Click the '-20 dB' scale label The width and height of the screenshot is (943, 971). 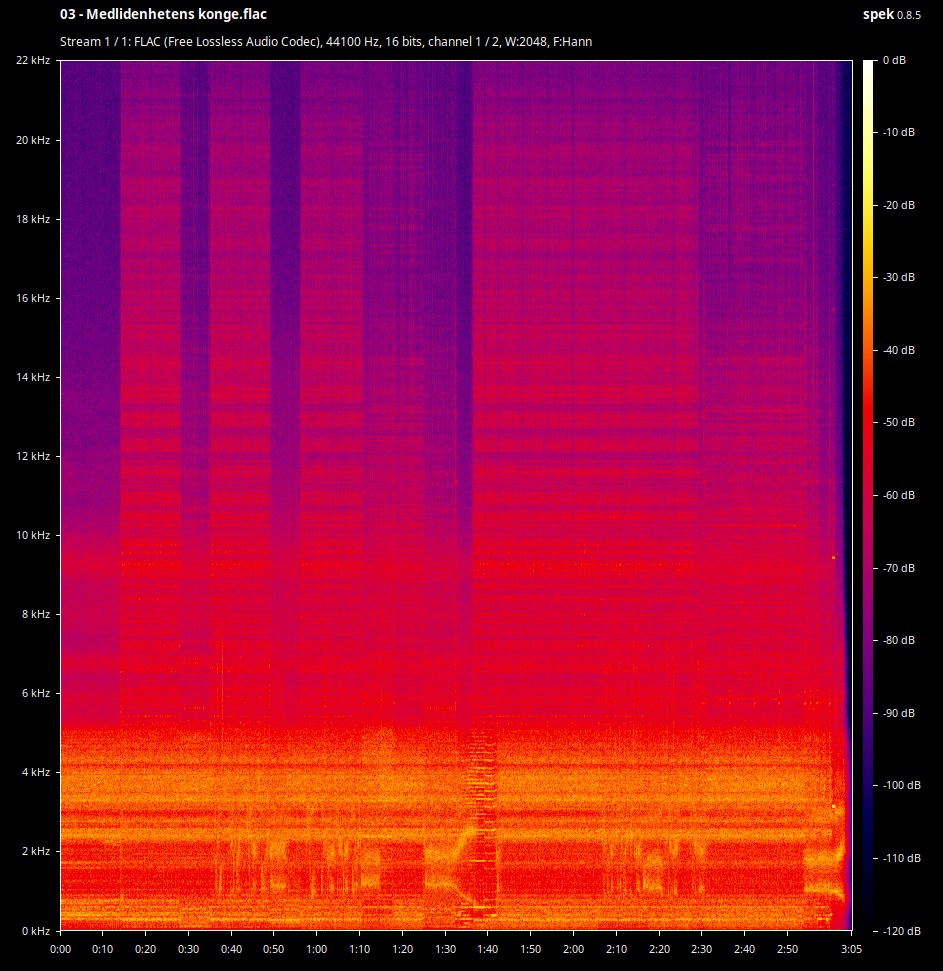[x=898, y=205]
